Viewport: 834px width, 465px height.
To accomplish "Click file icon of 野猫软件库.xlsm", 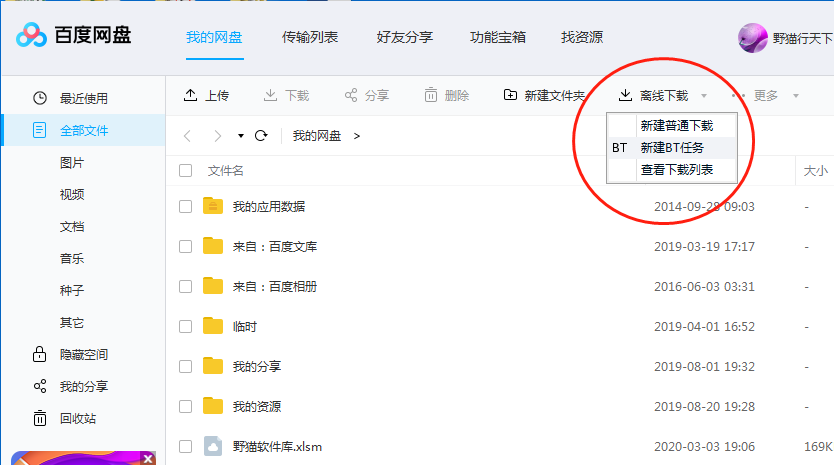I will (213, 446).
